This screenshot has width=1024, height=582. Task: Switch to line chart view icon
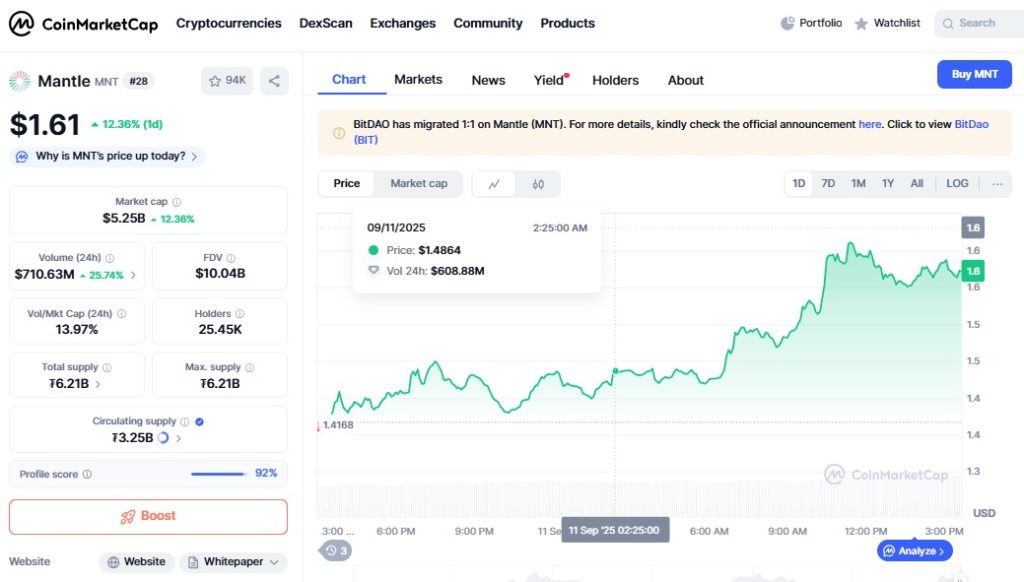[x=494, y=184]
